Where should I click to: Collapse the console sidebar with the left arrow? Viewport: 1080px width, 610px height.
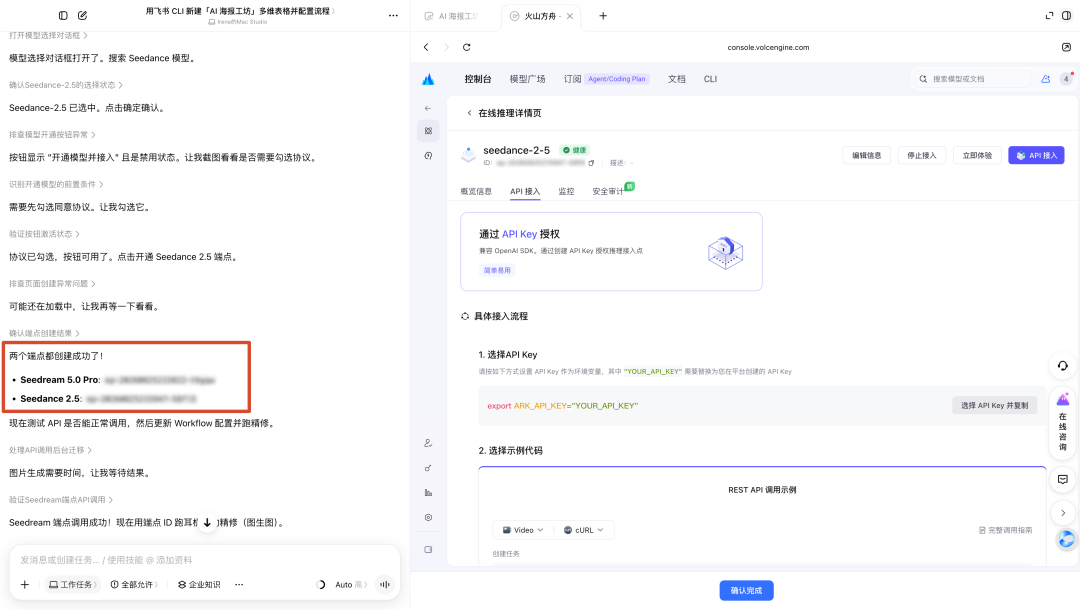click(428, 108)
